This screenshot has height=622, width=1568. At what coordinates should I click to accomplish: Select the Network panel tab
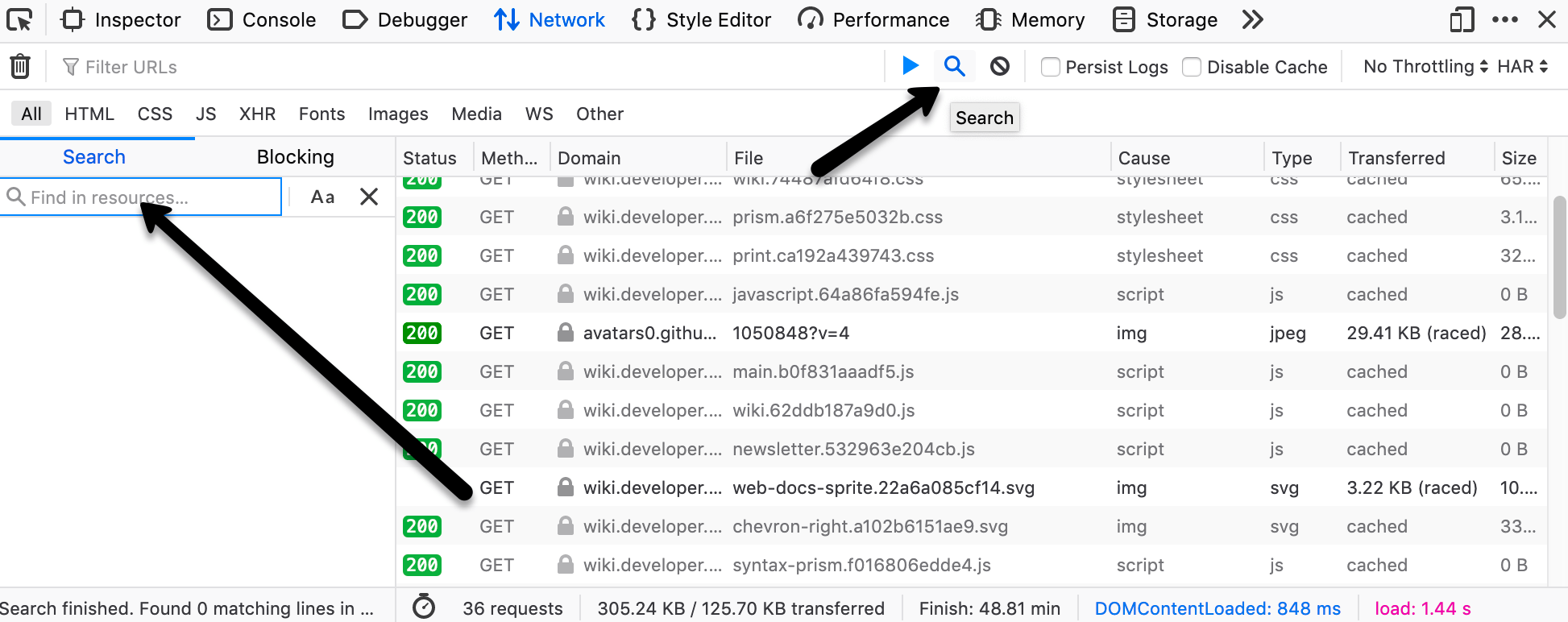point(550,19)
